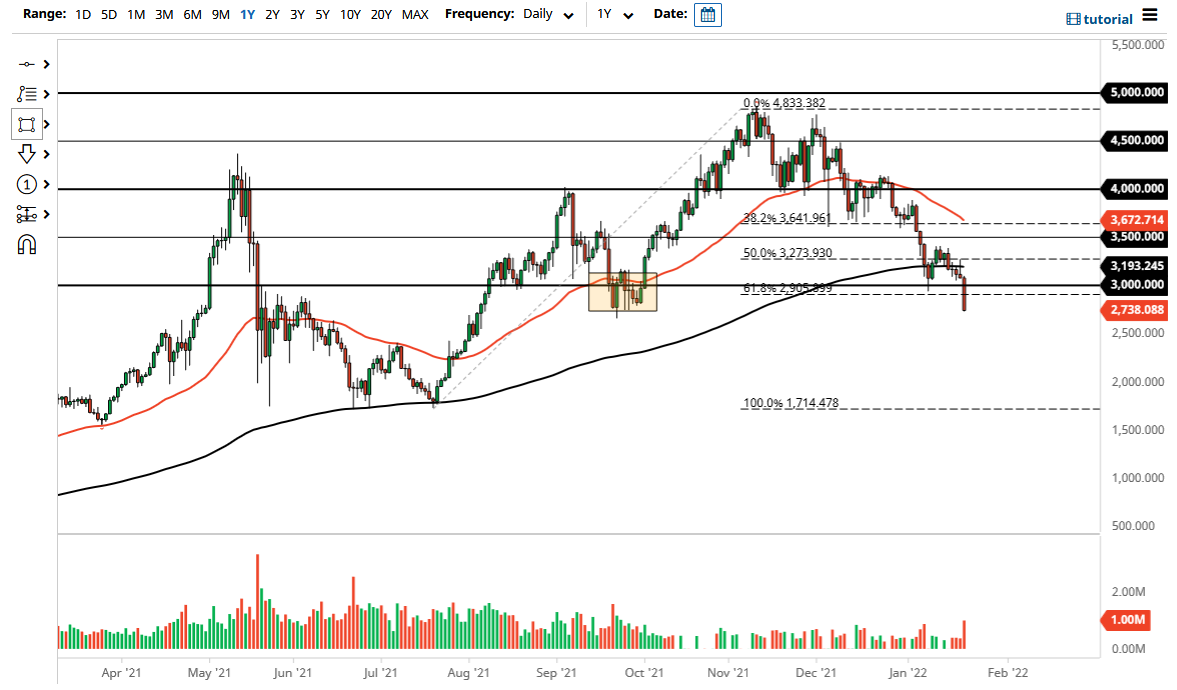Select the multi-line annotation tool
Image resolution: width=1177 pixels, height=690 pixels.
pyautogui.click(x=28, y=94)
